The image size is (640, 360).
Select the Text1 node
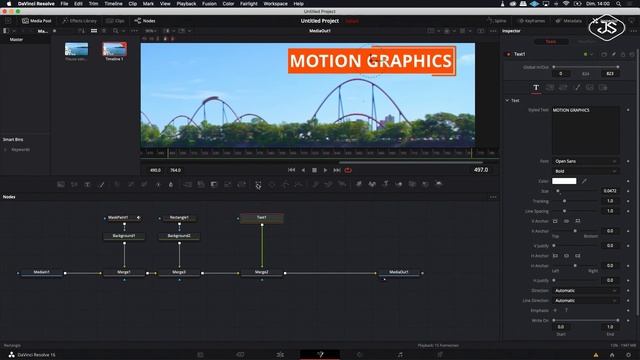tap(262, 218)
